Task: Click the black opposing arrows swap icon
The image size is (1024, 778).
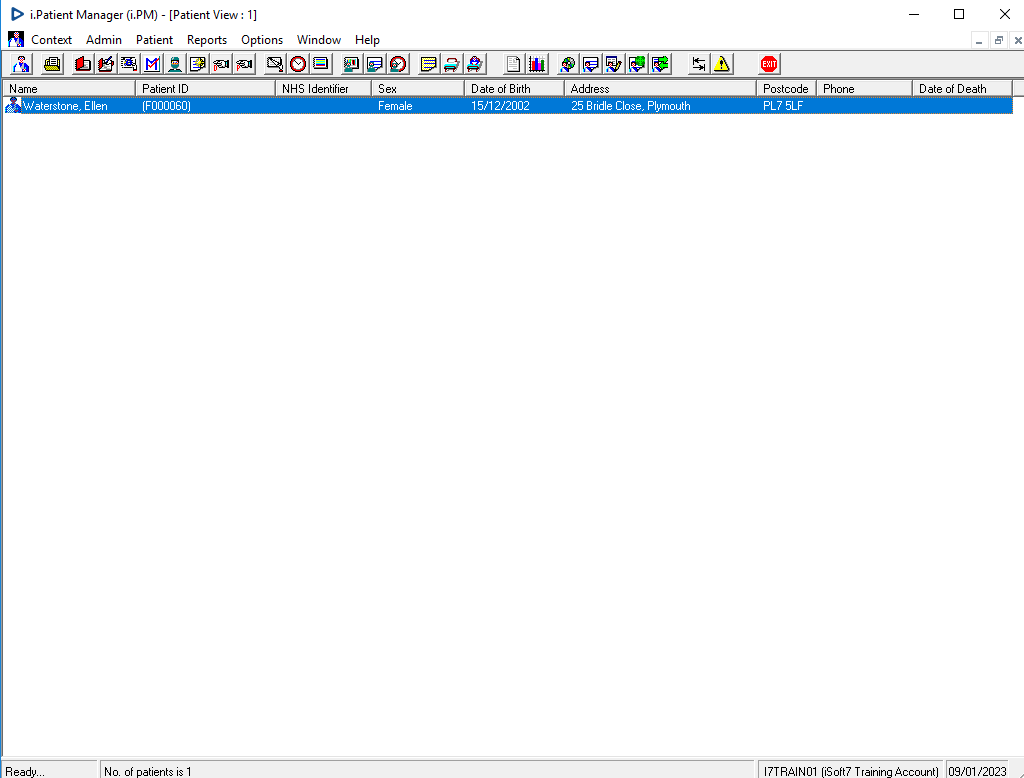Action: [x=699, y=64]
